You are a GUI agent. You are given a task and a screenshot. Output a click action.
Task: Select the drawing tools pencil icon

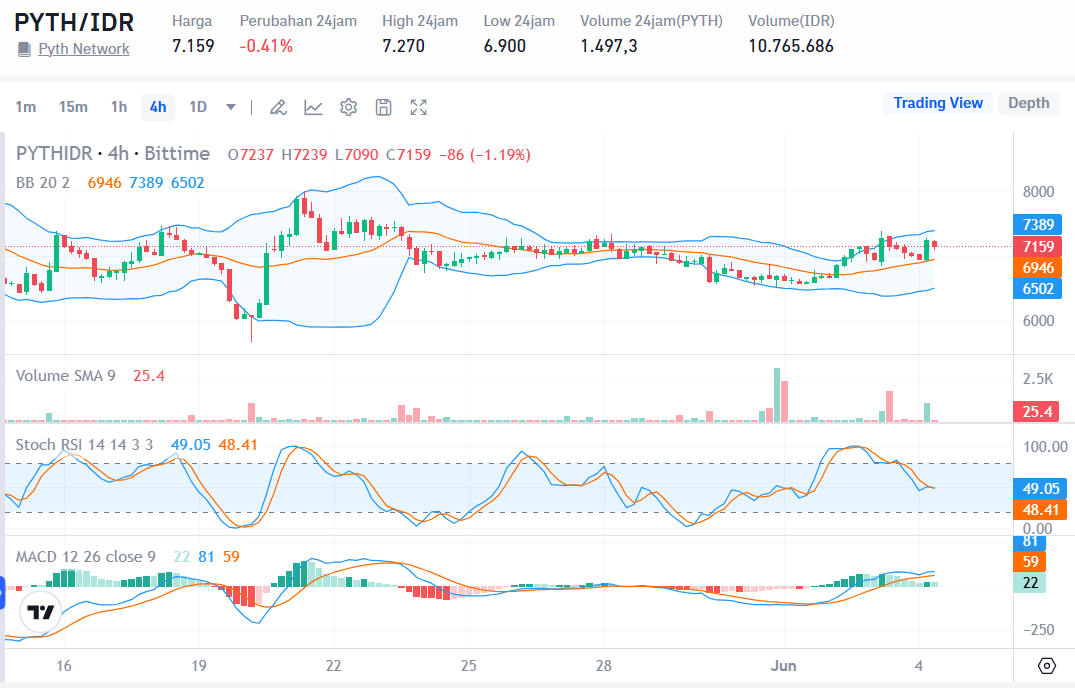click(278, 106)
